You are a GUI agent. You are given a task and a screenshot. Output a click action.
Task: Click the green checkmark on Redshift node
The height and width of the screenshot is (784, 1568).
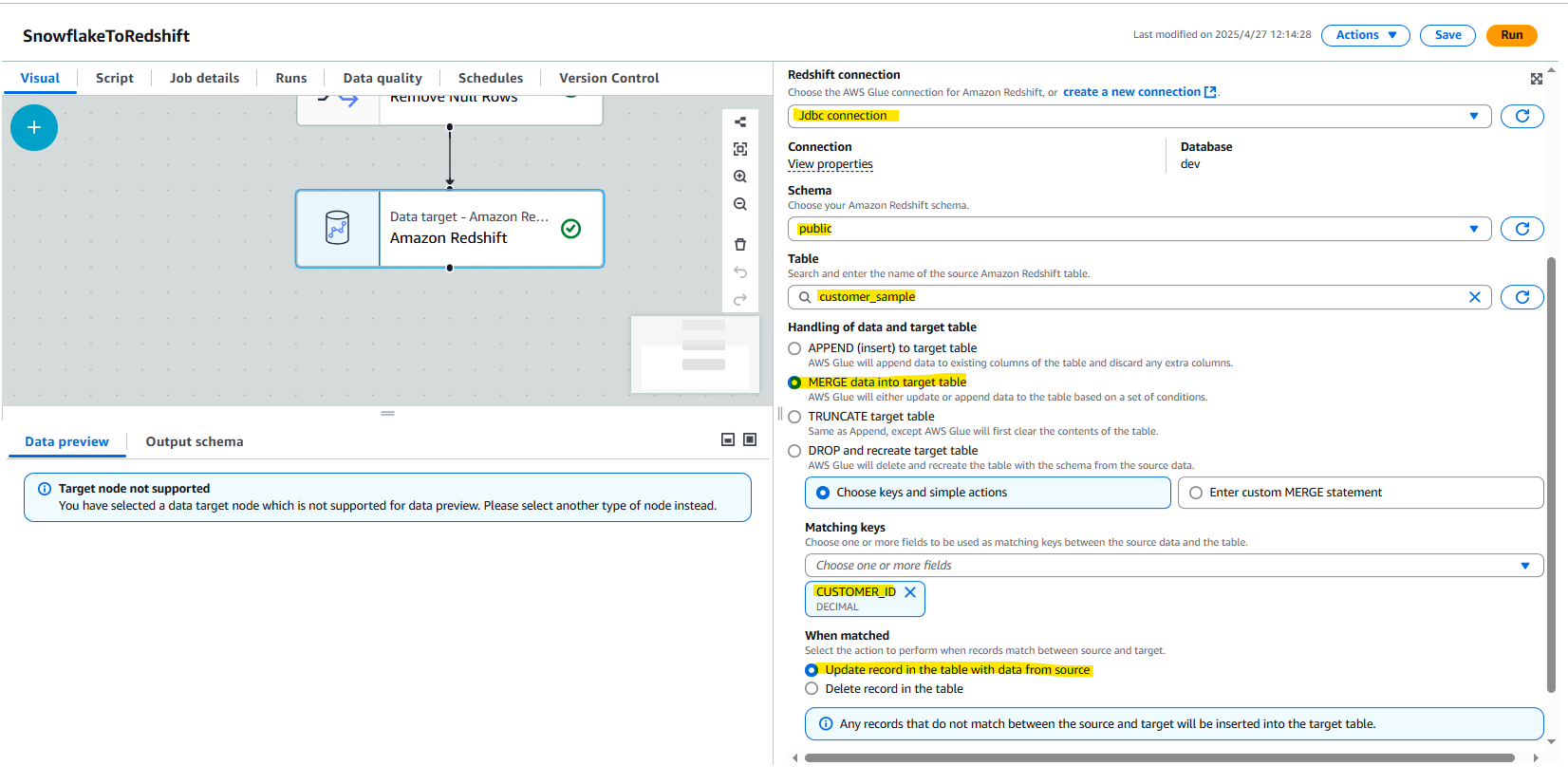point(571,229)
